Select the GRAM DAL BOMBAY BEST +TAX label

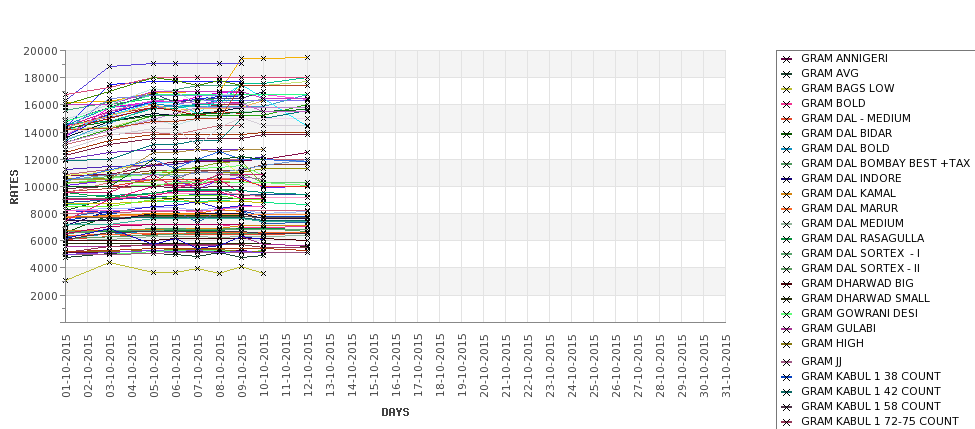(x=885, y=163)
